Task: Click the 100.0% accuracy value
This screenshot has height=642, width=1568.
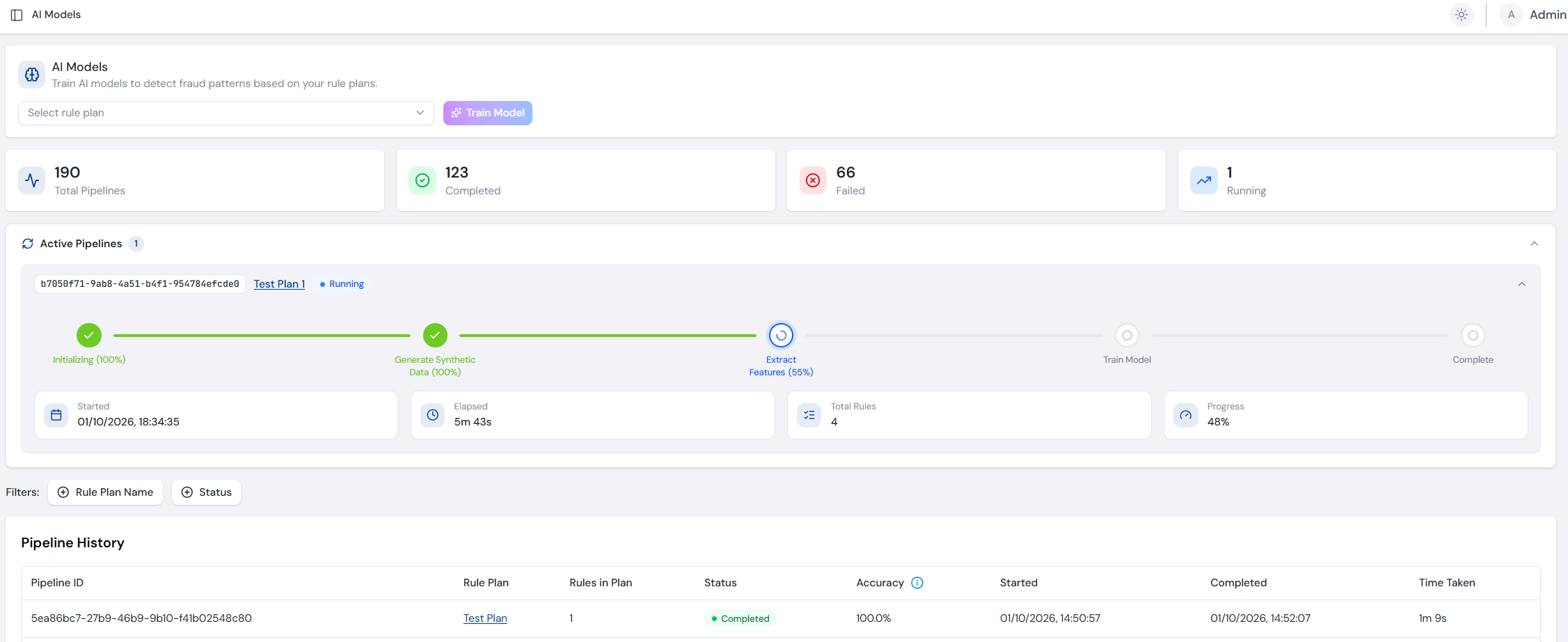Action: click(x=873, y=618)
